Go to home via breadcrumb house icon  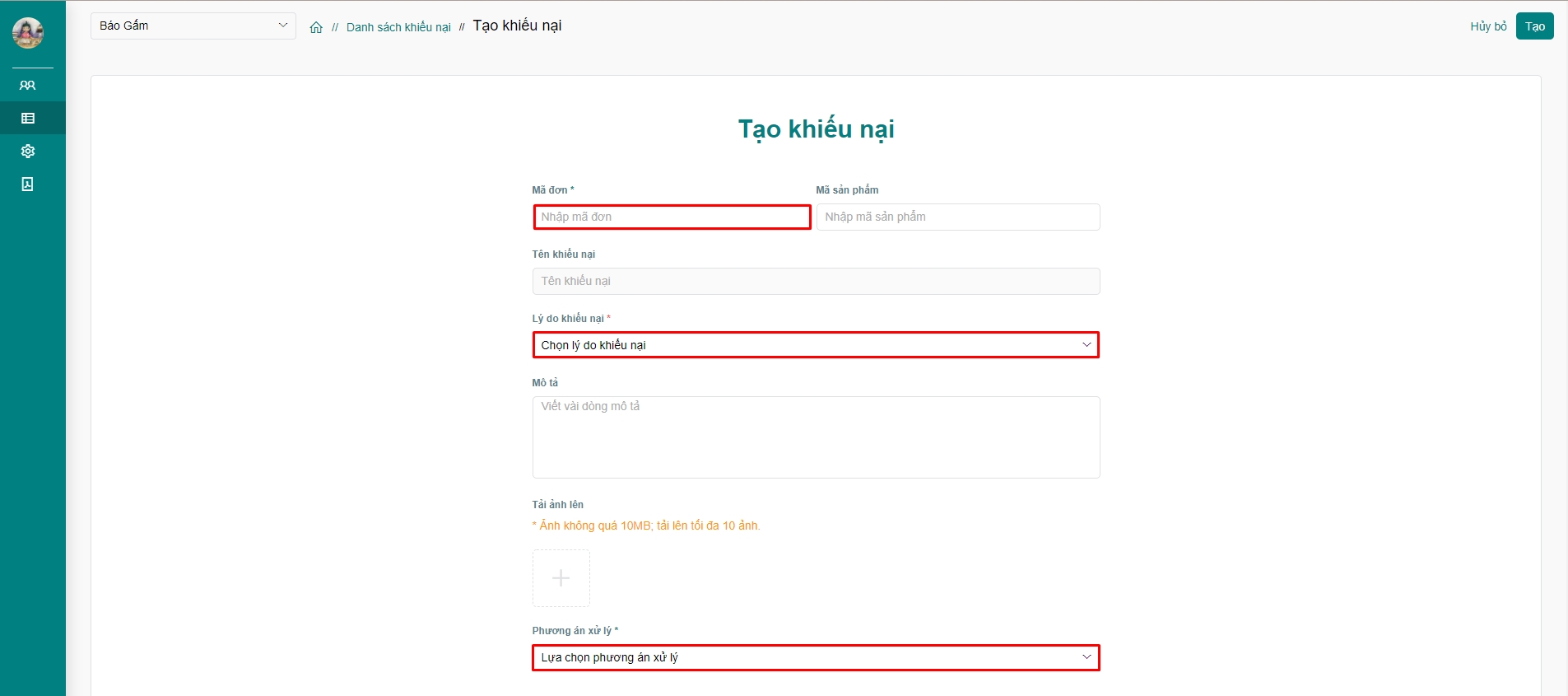[316, 27]
